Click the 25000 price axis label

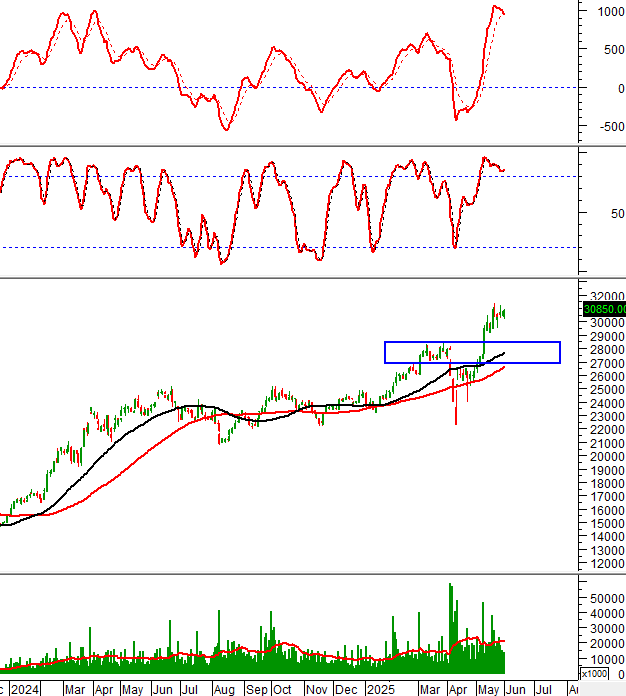pyautogui.click(x=607, y=389)
